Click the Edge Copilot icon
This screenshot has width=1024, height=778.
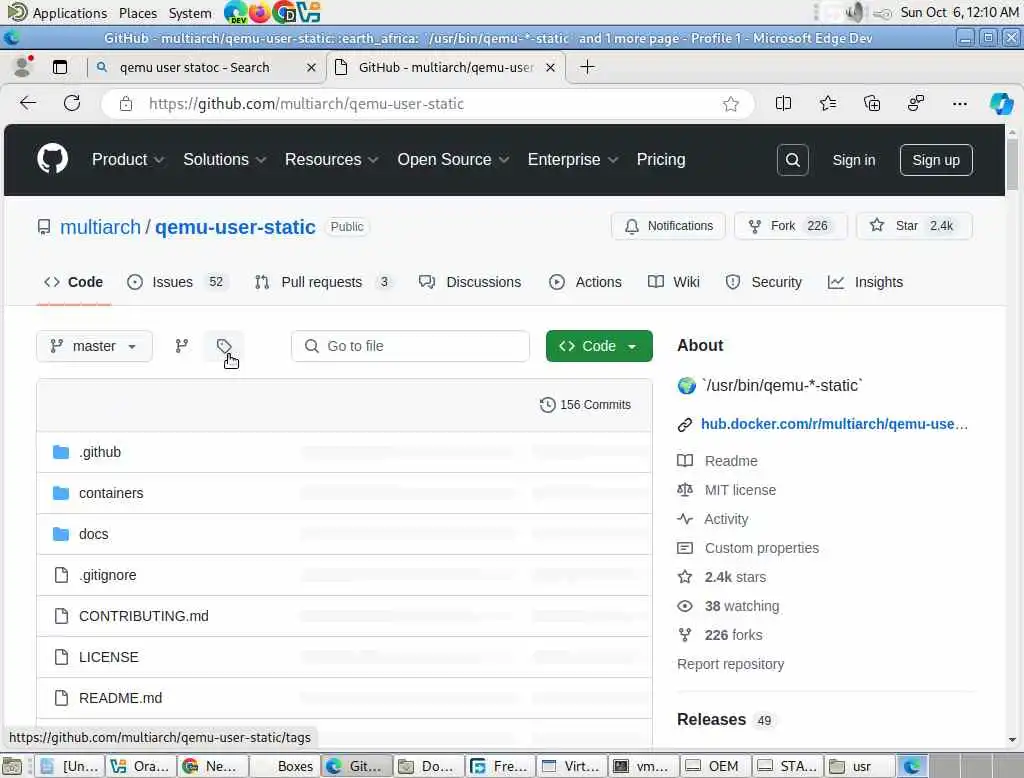[1000, 103]
